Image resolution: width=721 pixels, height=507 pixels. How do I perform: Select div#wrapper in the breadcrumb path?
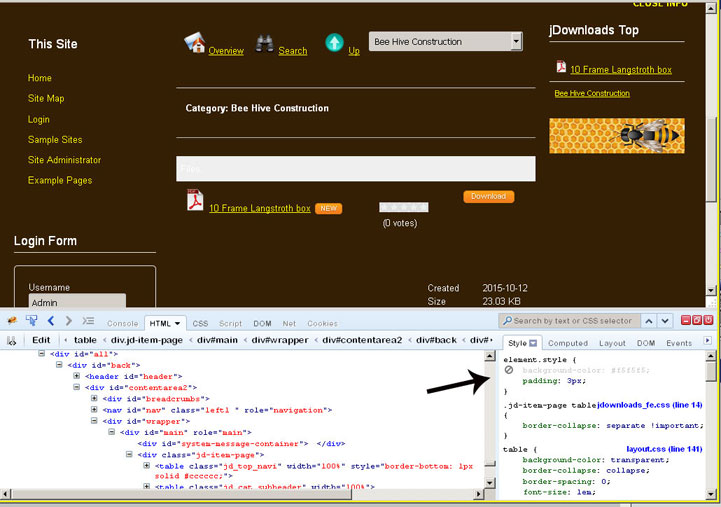click(280, 340)
